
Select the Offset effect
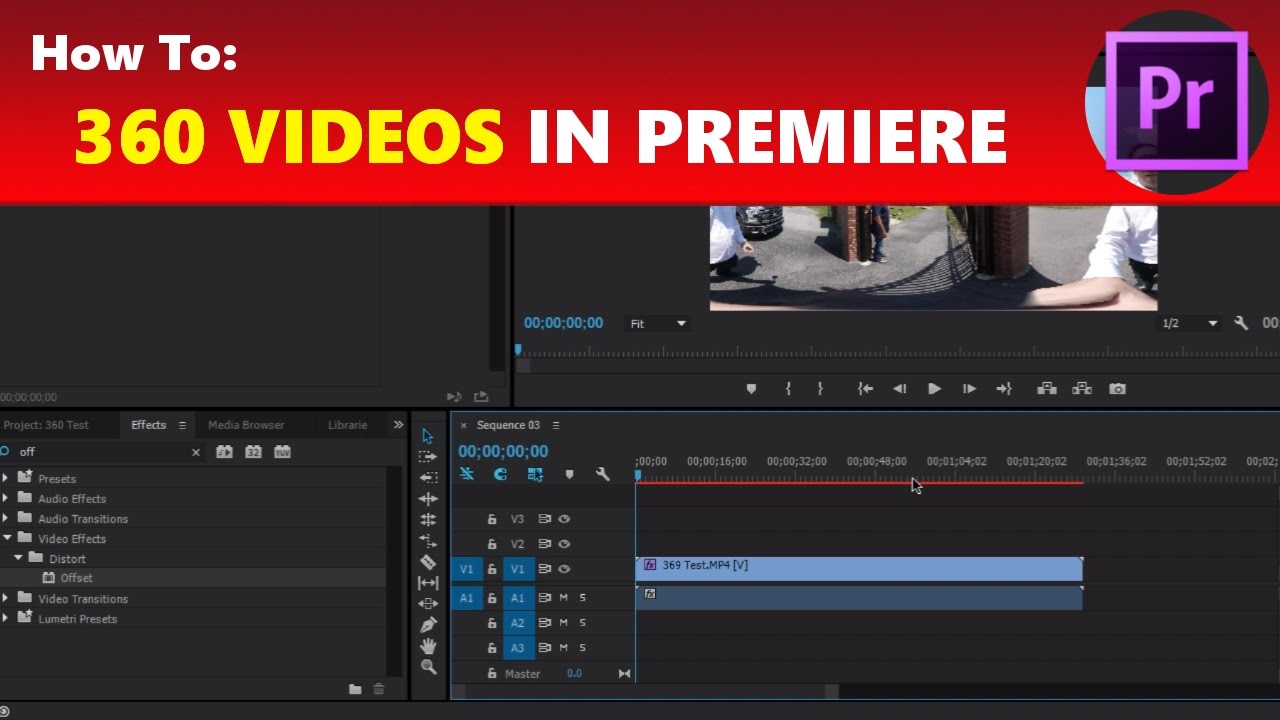click(76, 578)
